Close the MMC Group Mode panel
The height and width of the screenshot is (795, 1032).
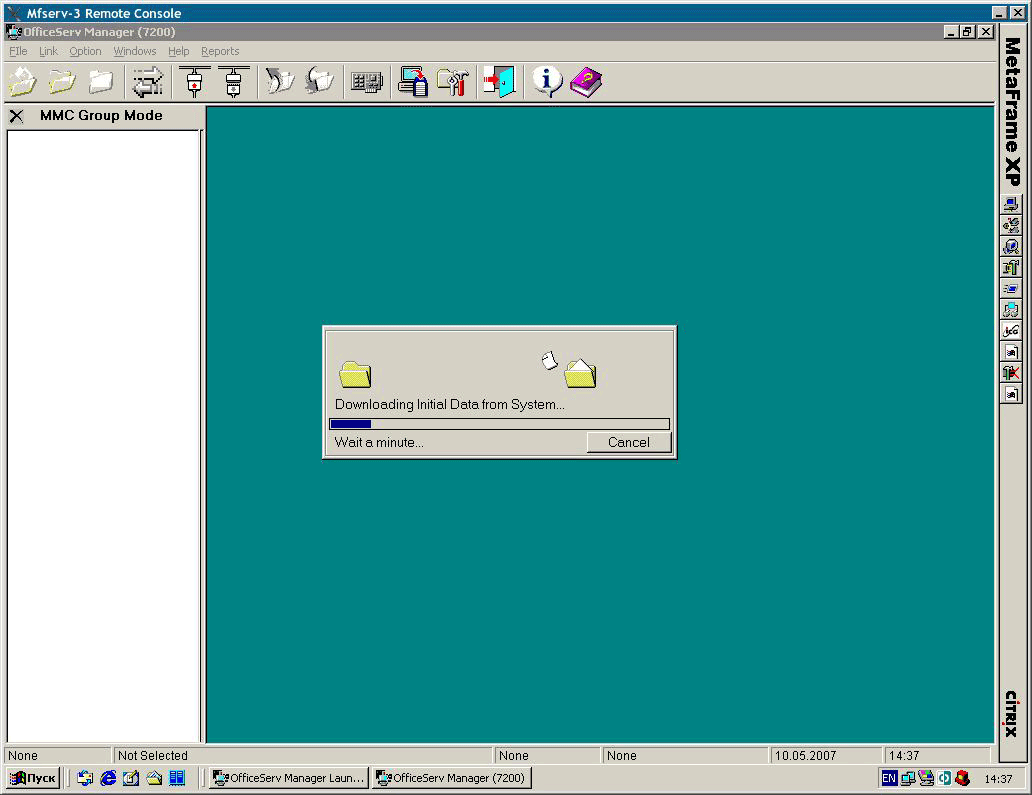pyautogui.click(x=16, y=116)
